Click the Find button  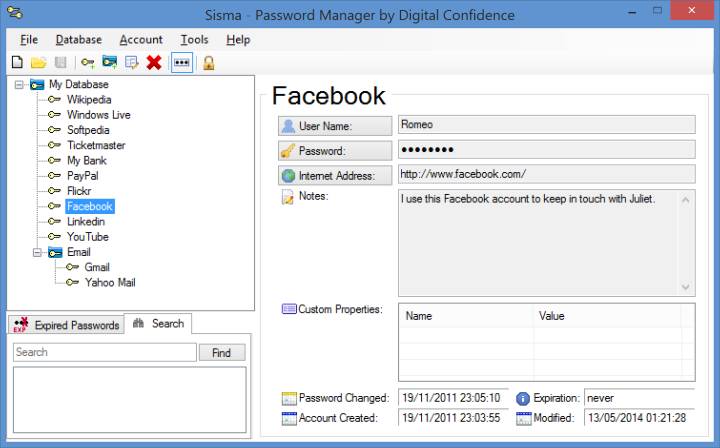pyautogui.click(x=221, y=352)
